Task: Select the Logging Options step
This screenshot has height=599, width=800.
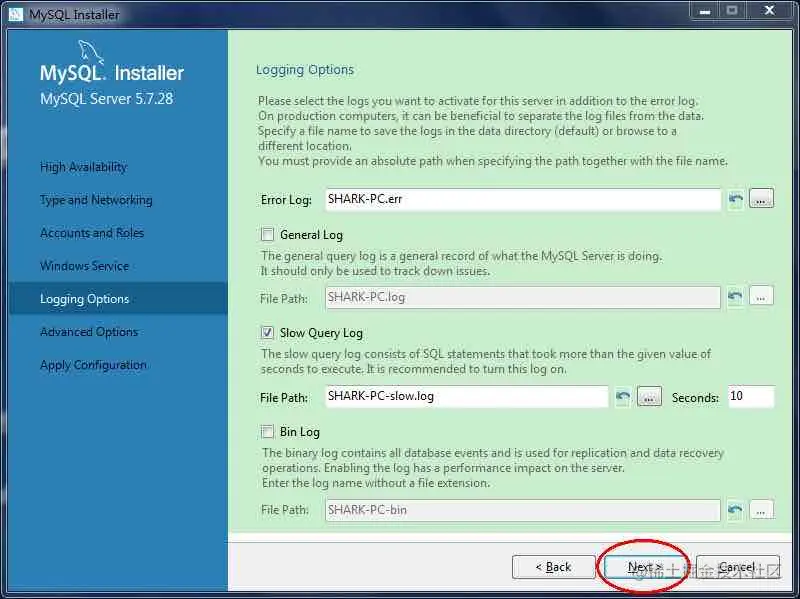Action: tap(118, 298)
